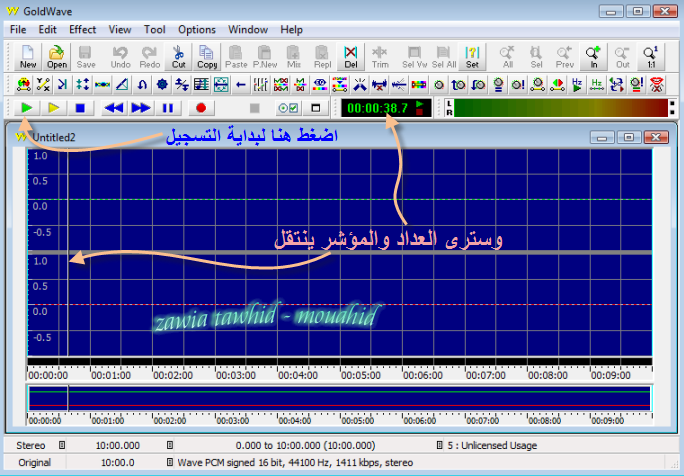
Task: Click the Copy toolbar icon
Action: [x=207, y=56]
